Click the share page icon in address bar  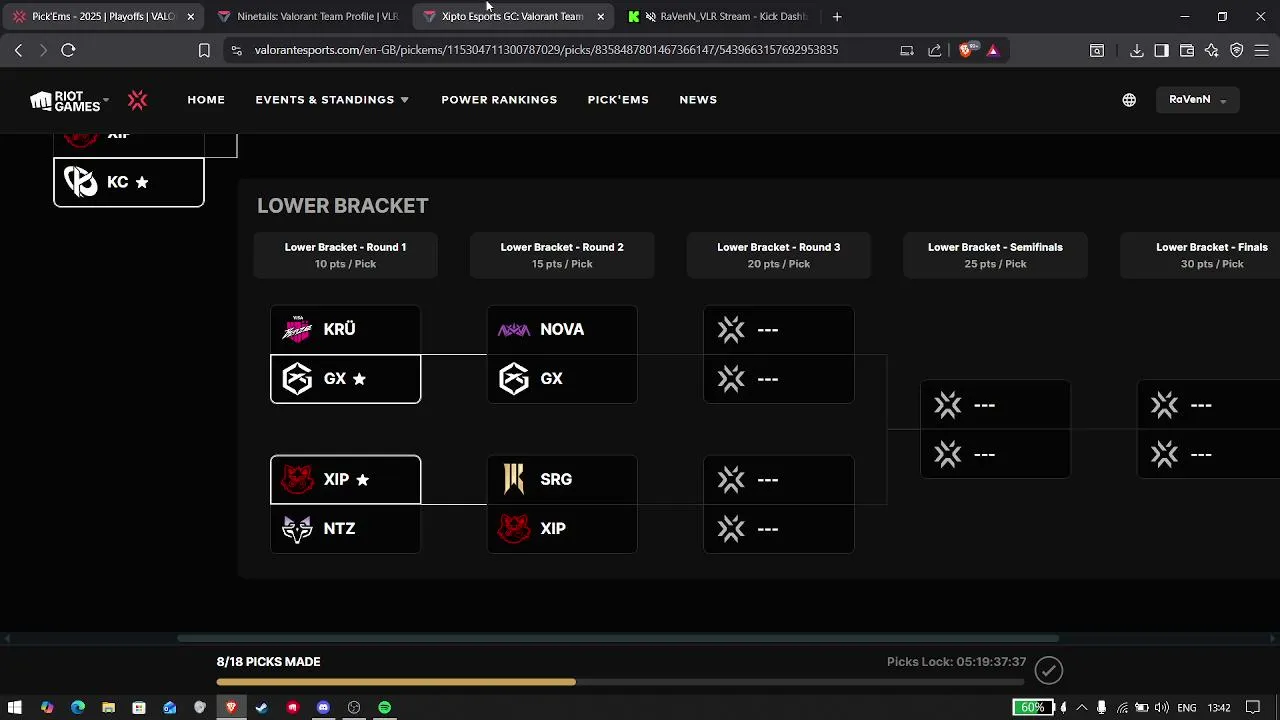[934, 50]
